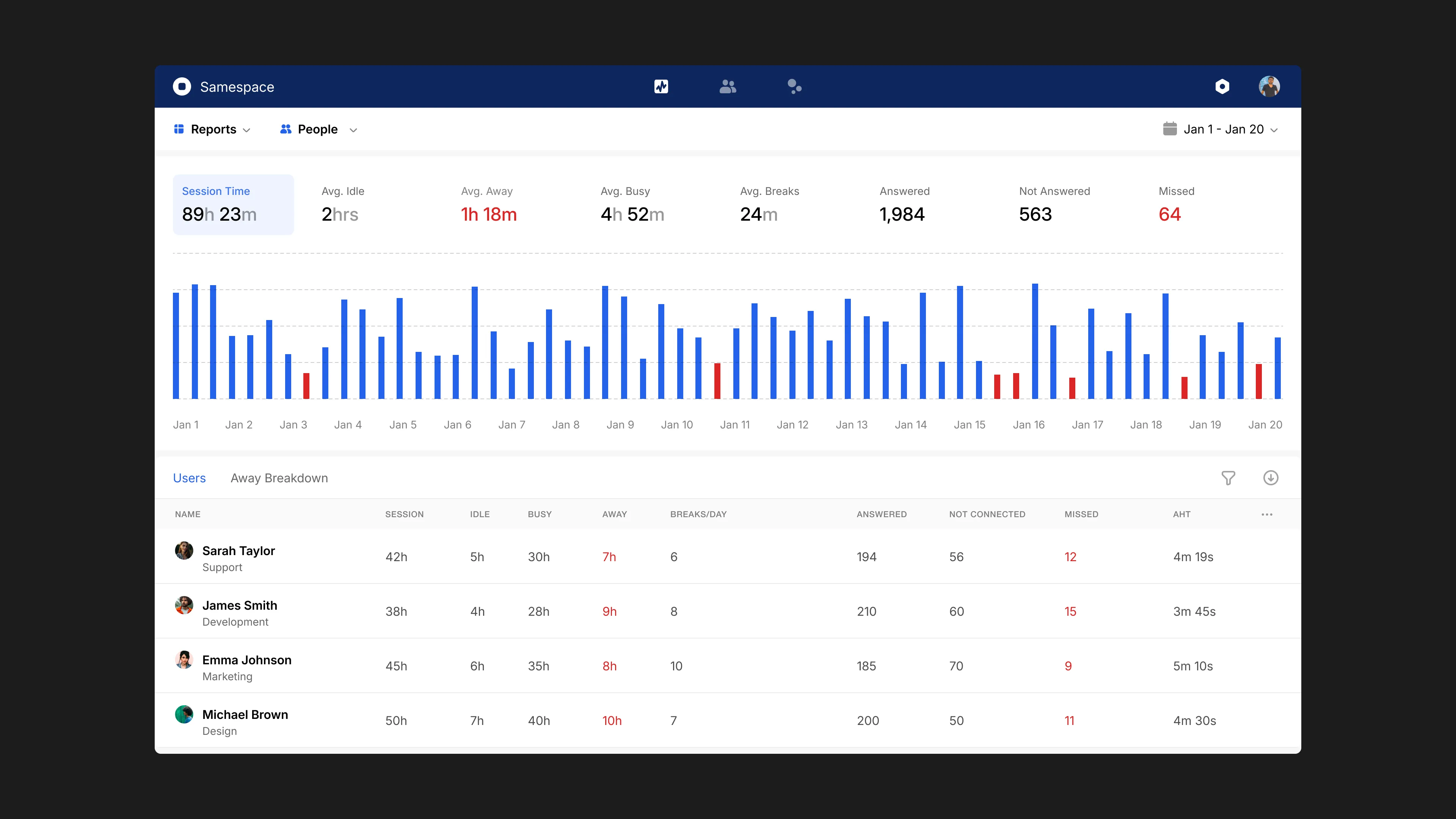Select the Session Time metric card

coord(233,204)
